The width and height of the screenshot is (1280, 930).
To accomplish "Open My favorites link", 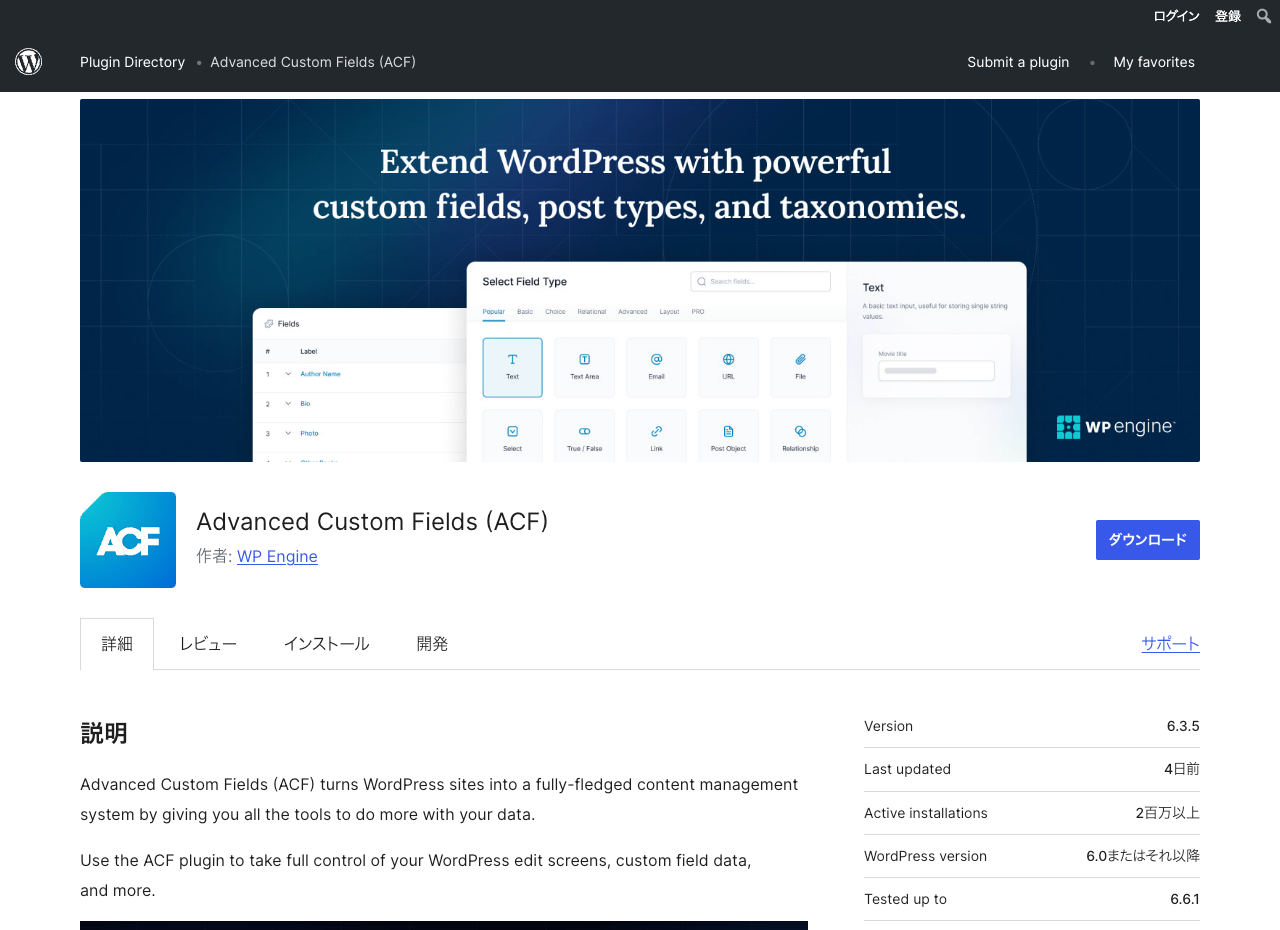I will pos(1154,62).
